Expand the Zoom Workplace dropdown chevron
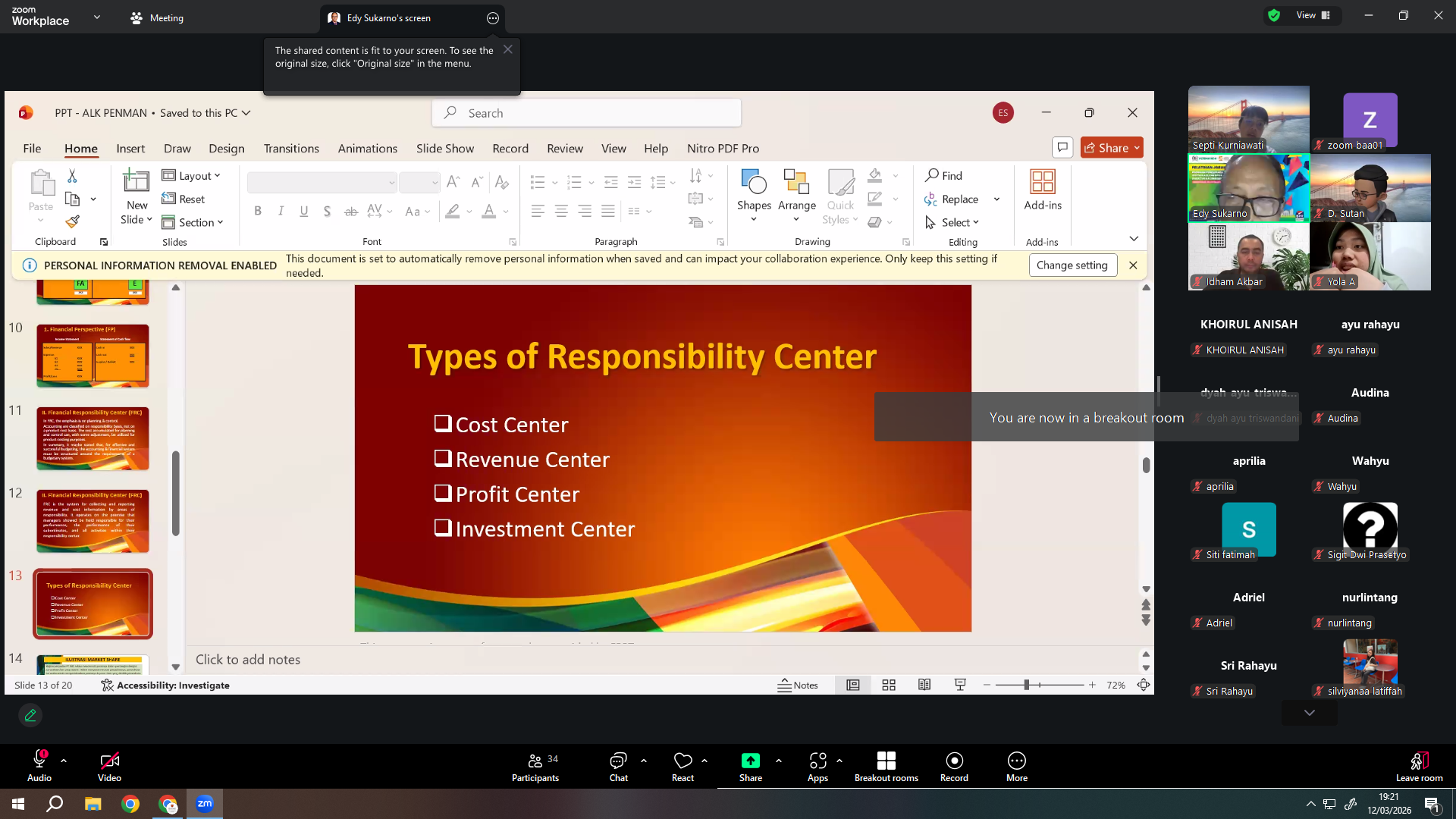 click(x=97, y=17)
